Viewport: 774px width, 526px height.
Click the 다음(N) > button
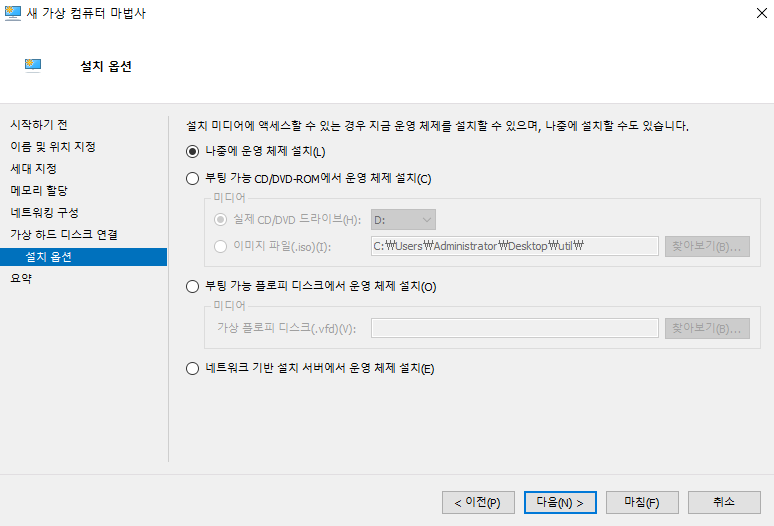tap(560, 502)
